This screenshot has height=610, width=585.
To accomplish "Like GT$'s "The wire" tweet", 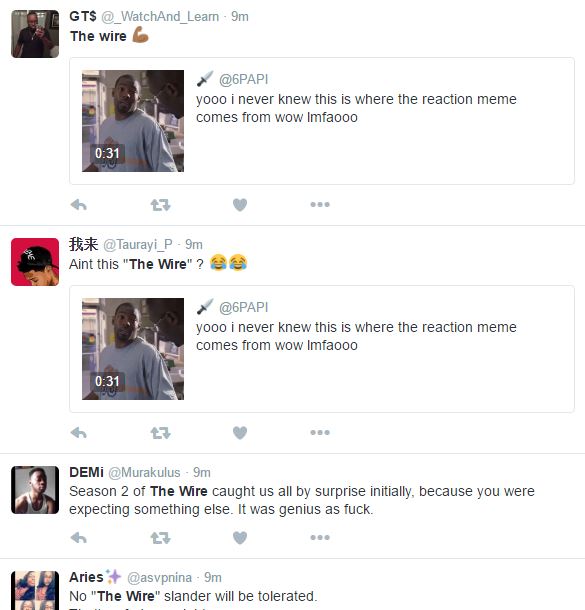I will pyautogui.click(x=240, y=205).
